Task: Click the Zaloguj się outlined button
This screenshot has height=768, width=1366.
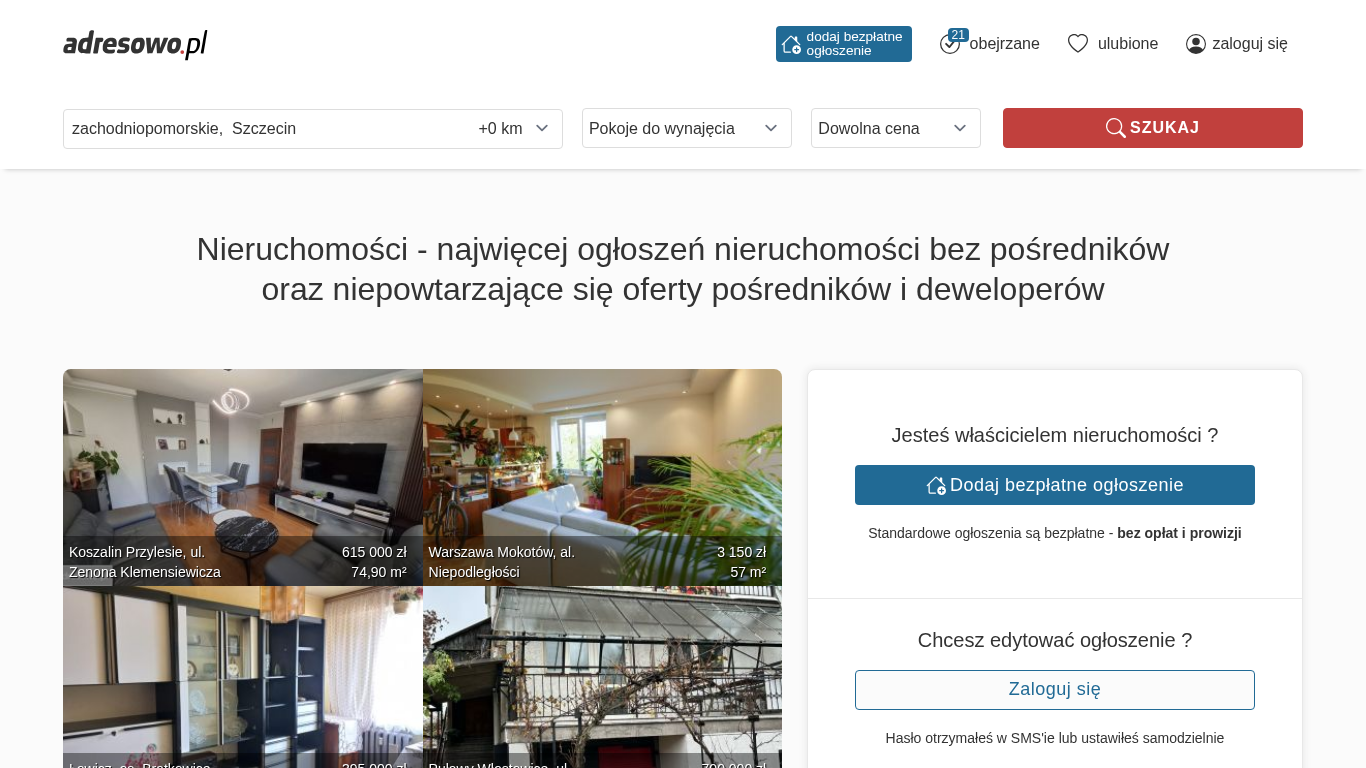Action: click(1055, 690)
